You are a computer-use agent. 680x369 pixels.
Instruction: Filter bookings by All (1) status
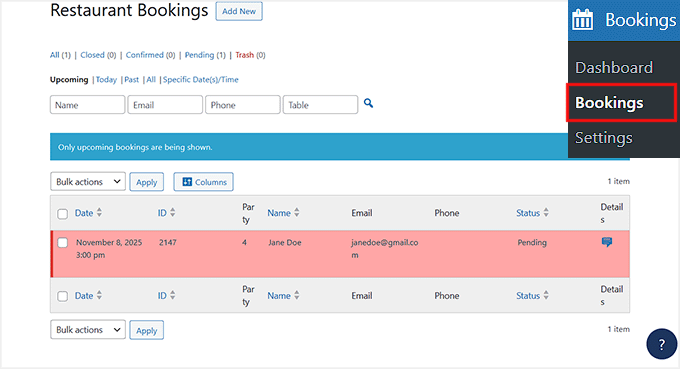[x=60, y=55]
